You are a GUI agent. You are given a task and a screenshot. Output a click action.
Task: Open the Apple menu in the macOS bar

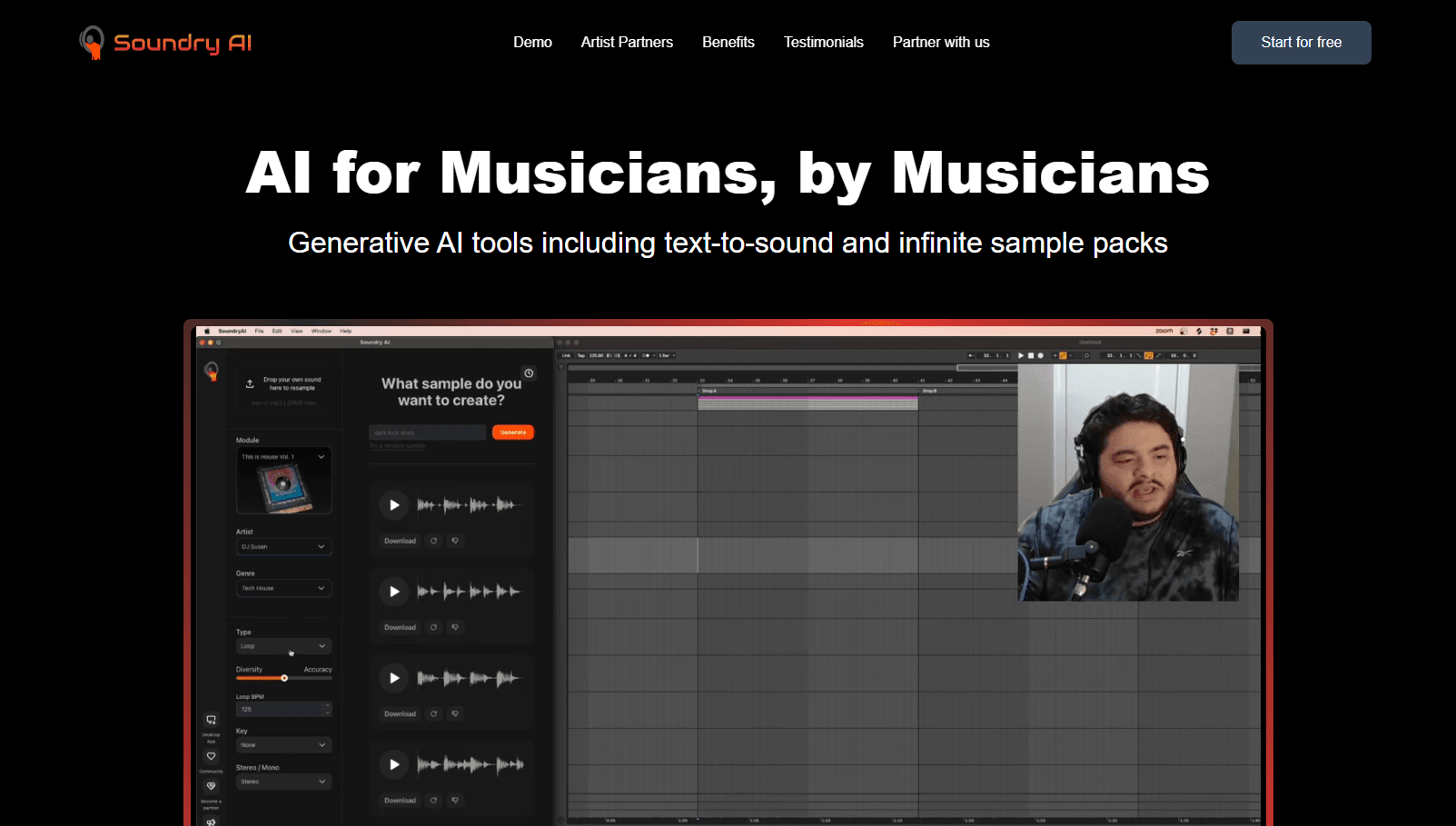coord(206,331)
